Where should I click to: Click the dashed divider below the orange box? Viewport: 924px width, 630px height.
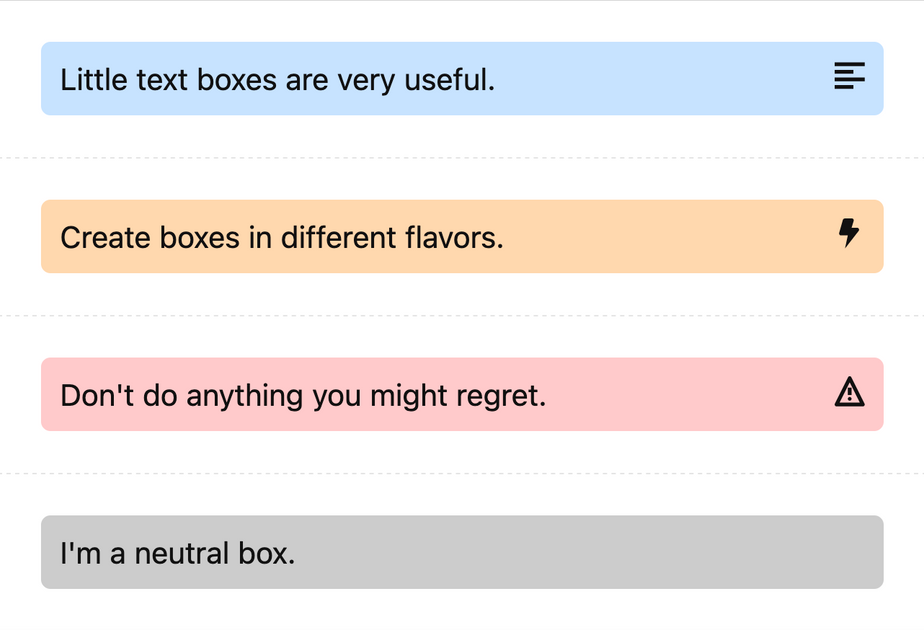pos(462,316)
